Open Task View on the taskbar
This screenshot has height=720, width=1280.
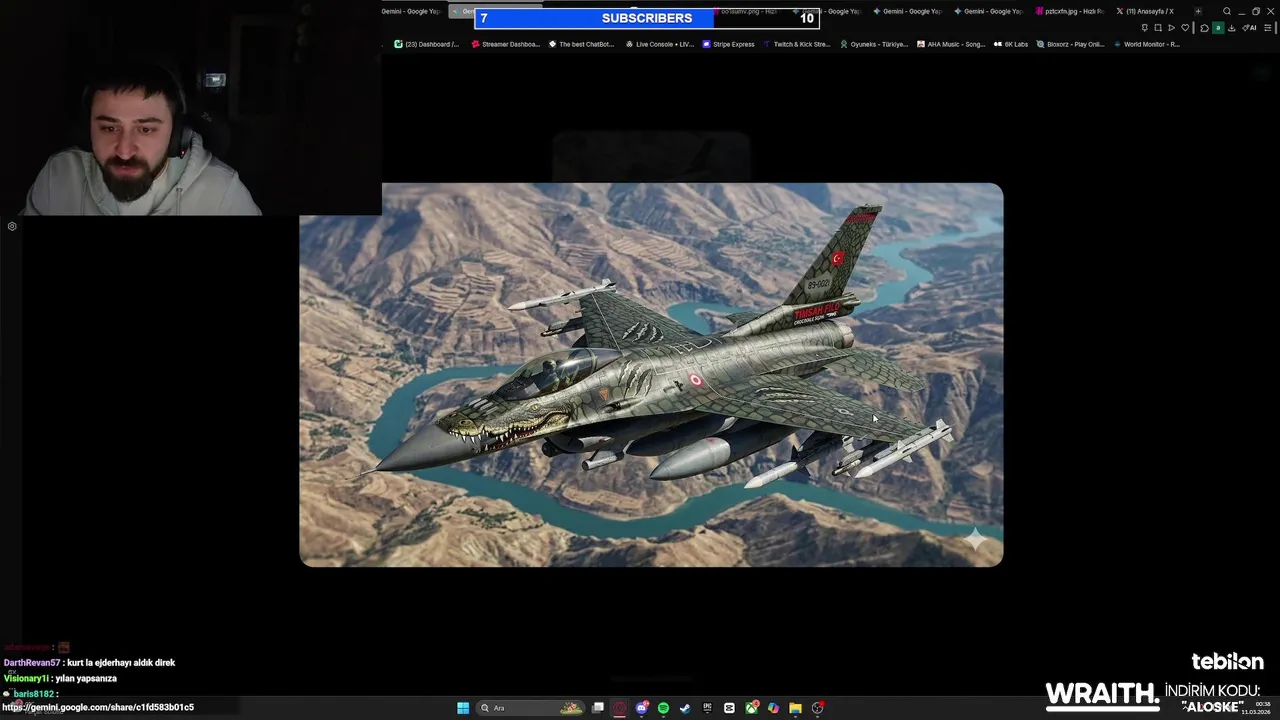point(598,708)
